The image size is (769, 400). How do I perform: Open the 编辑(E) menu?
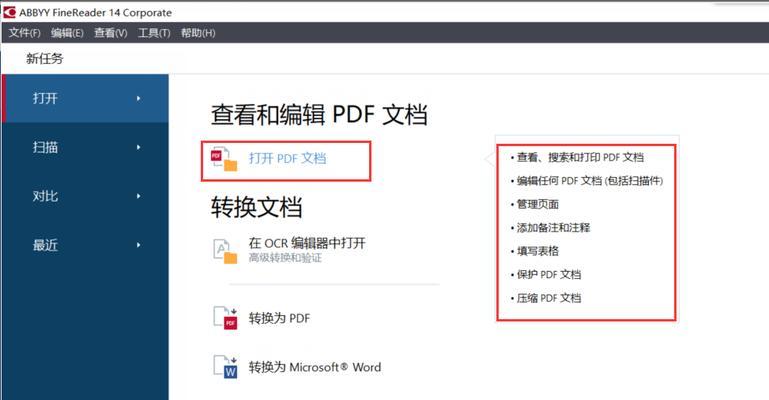67,33
